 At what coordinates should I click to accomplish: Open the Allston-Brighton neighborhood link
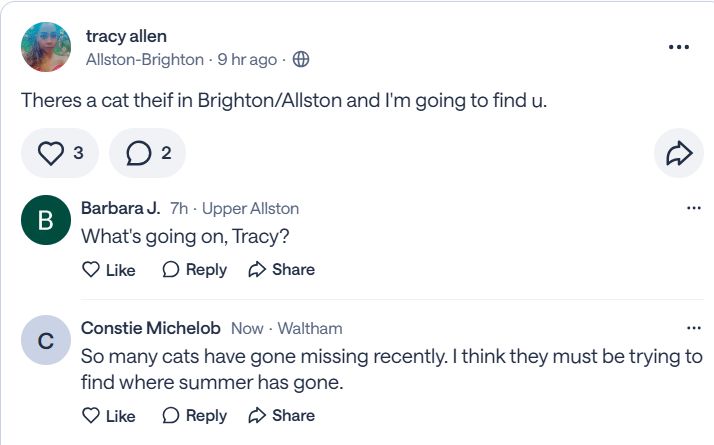click(x=145, y=59)
